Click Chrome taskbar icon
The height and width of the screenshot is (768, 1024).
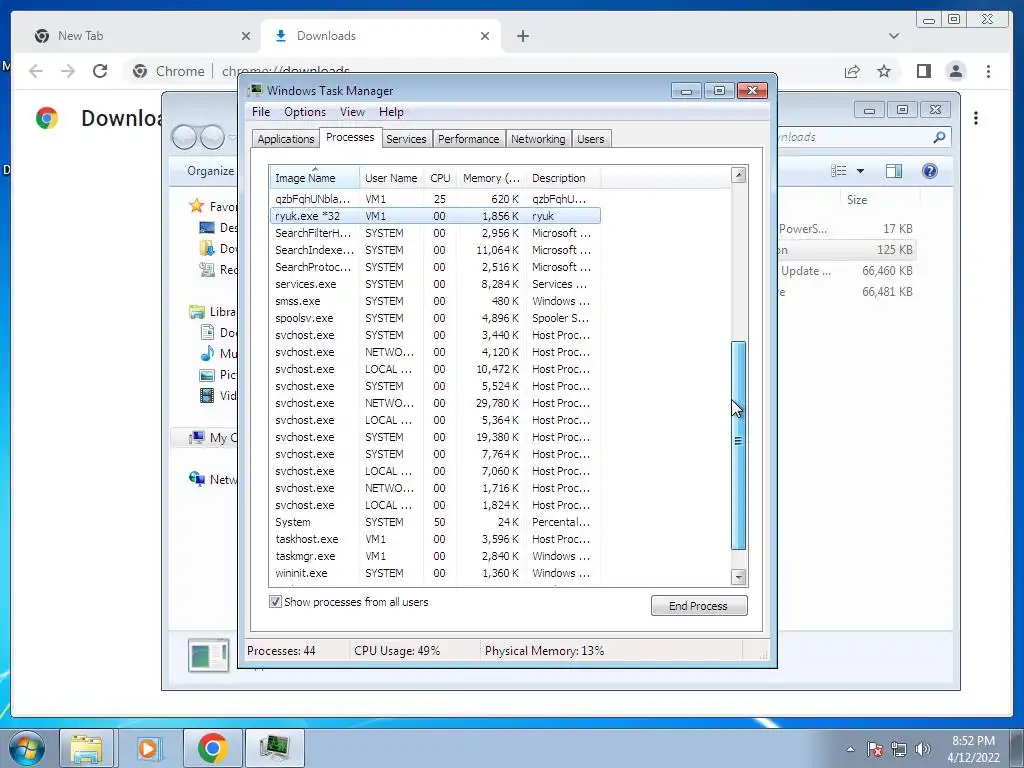(x=212, y=748)
